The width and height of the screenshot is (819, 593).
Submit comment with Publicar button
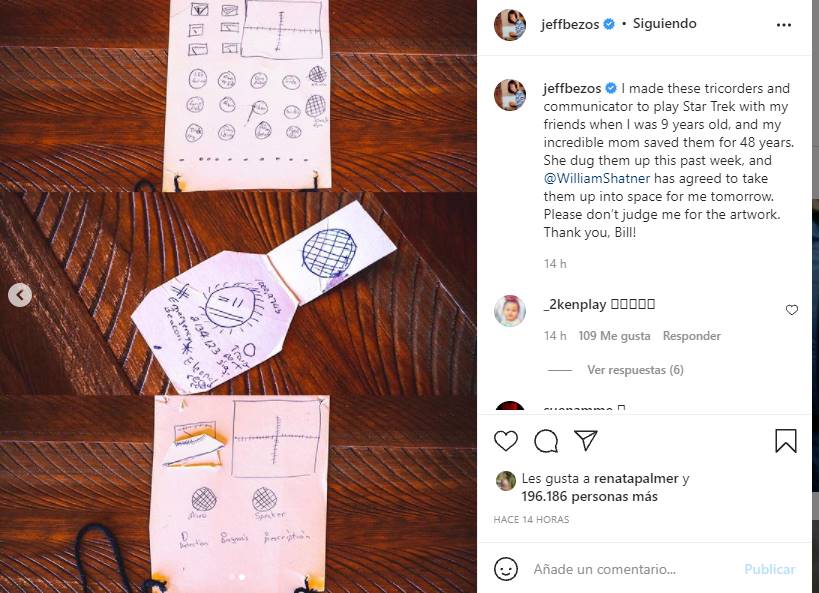click(x=769, y=569)
